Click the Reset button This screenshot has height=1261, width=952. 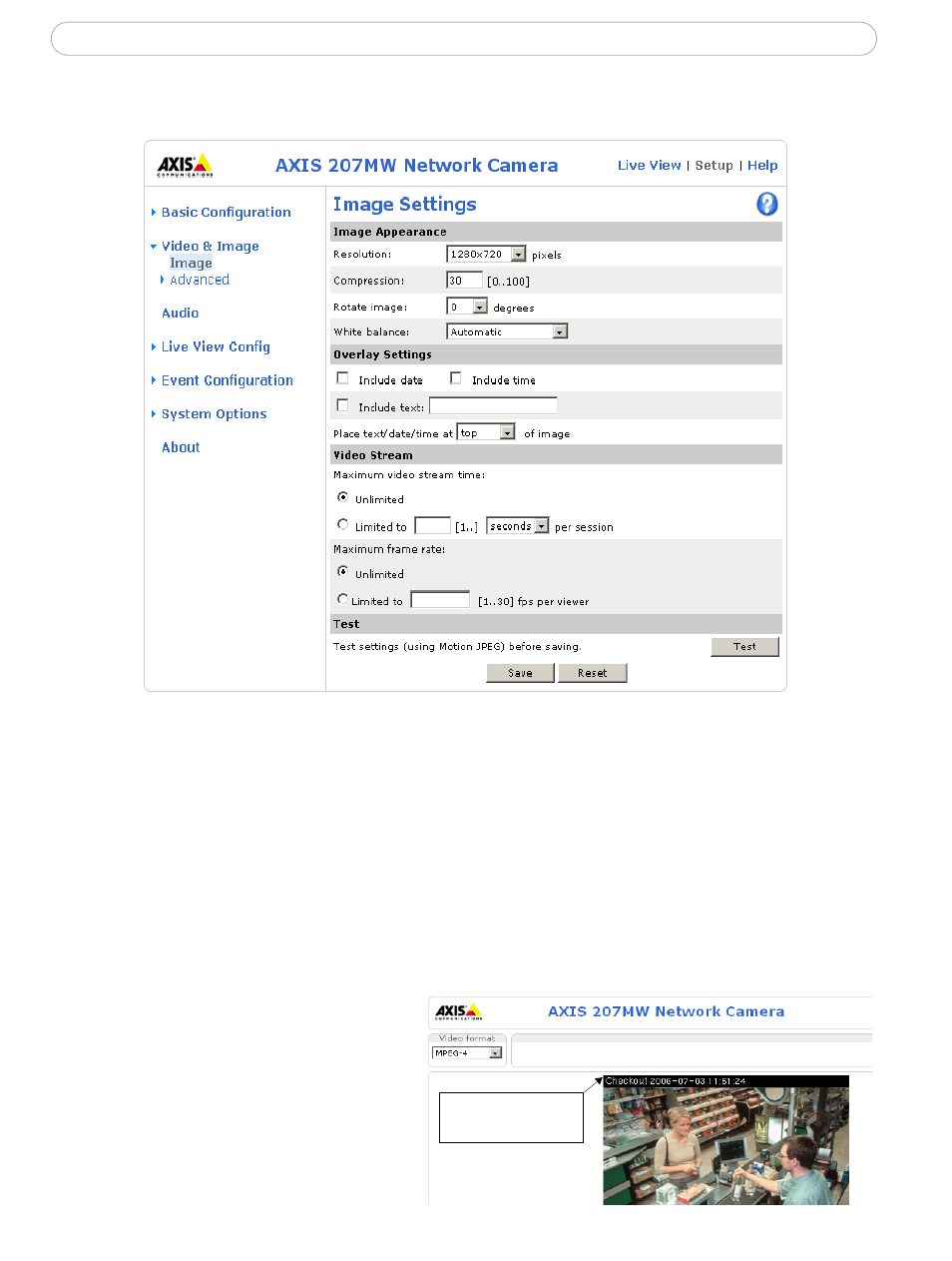pyautogui.click(x=592, y=673)
